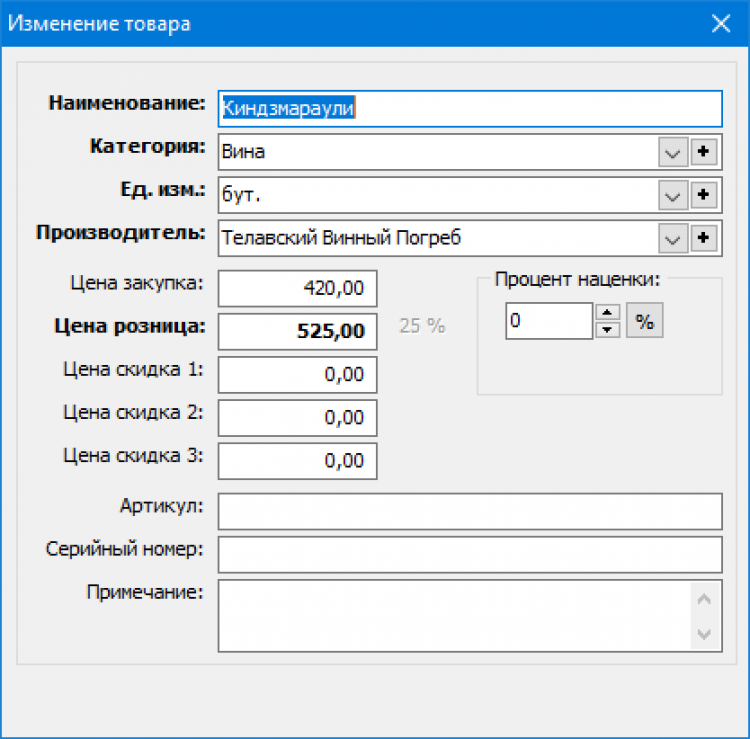
Task: Add new unit of measure via plus
Action: tap(703, 195)
